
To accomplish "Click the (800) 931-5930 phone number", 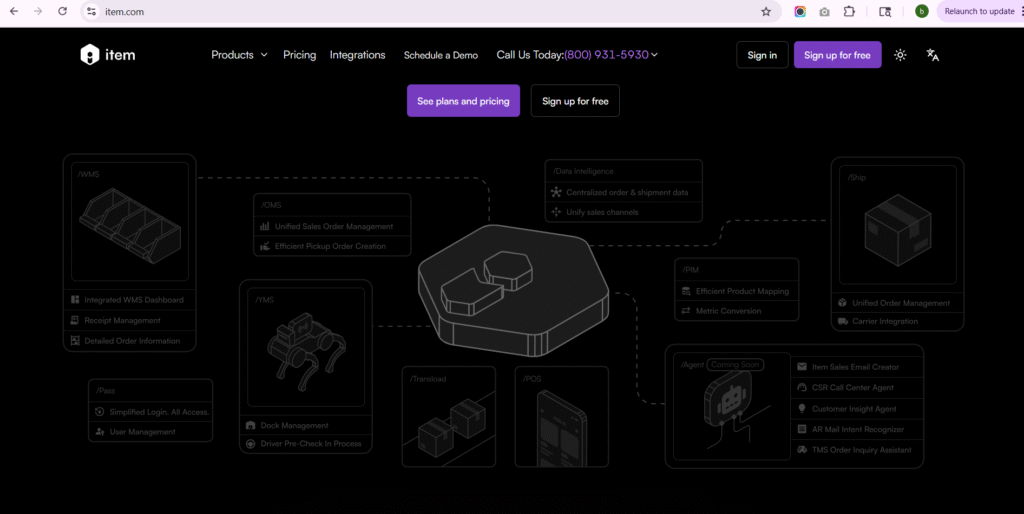I will coord(606,55).
